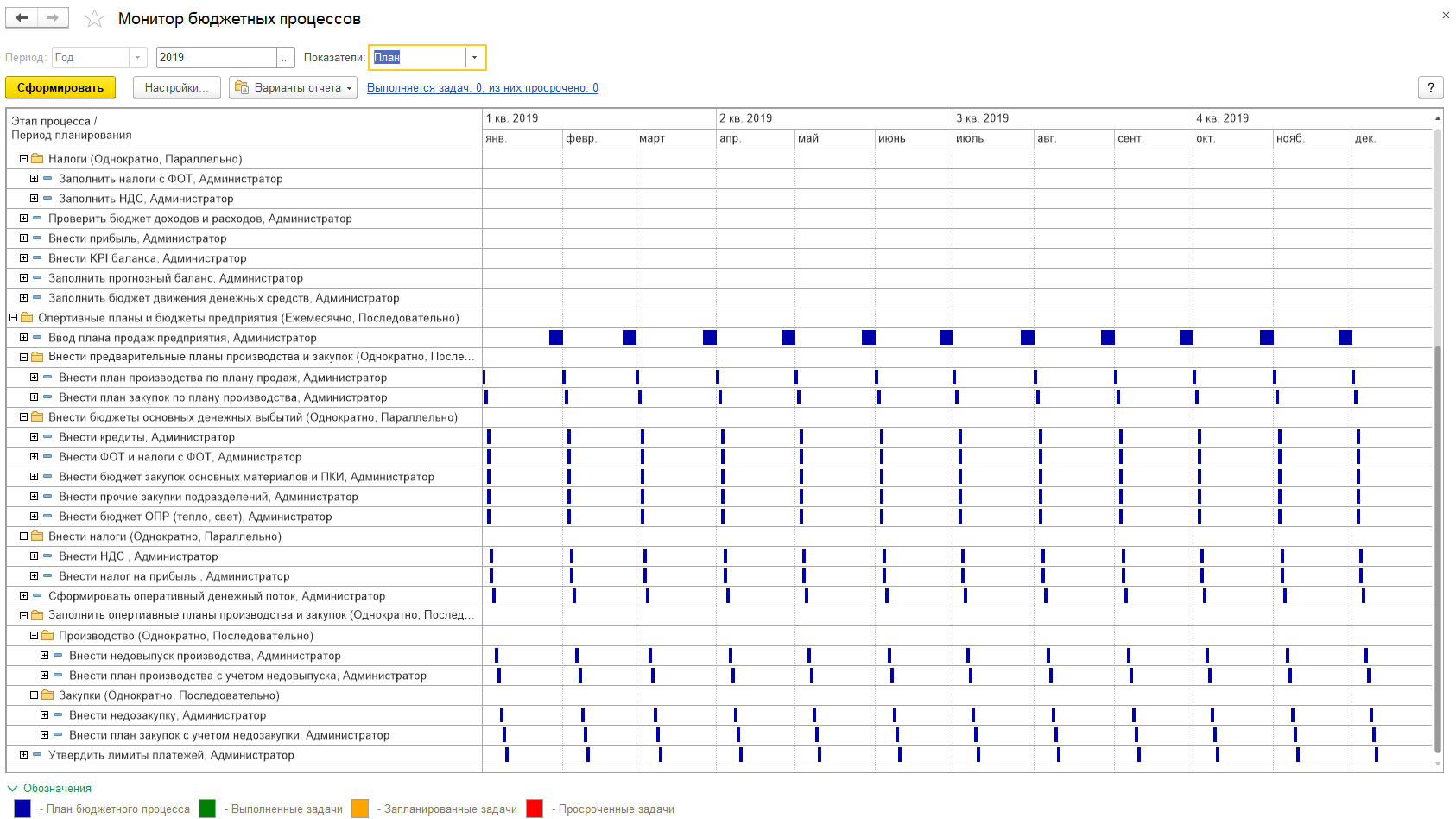
Task: Open the Период type dropdown
Action: point(137,57)
